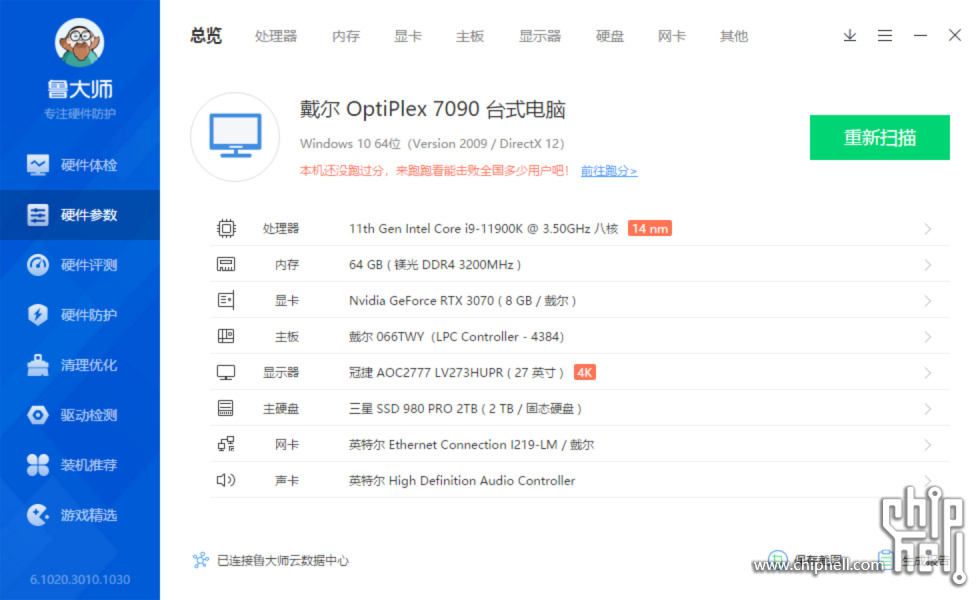Screen dimensions: 980x600
Task: Click the desktop computer monitor icon
Action: (x=235, y=136)
